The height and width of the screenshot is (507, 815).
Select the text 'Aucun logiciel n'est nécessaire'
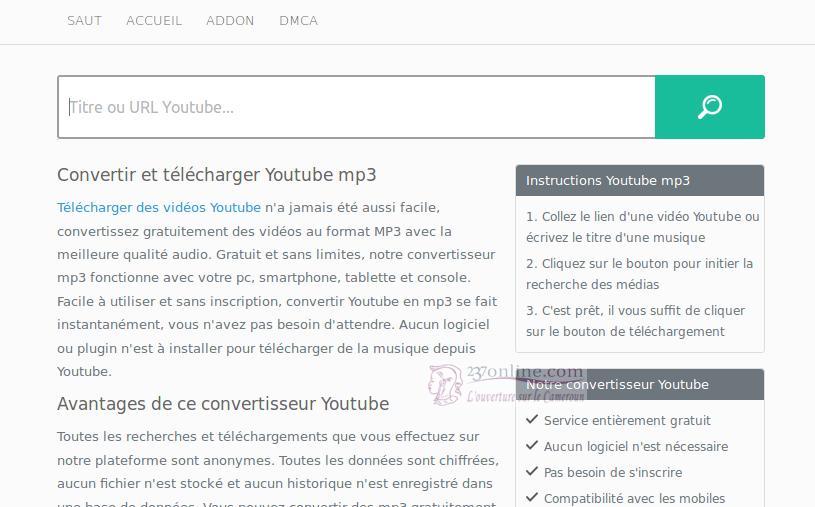[x=636, y=446]
